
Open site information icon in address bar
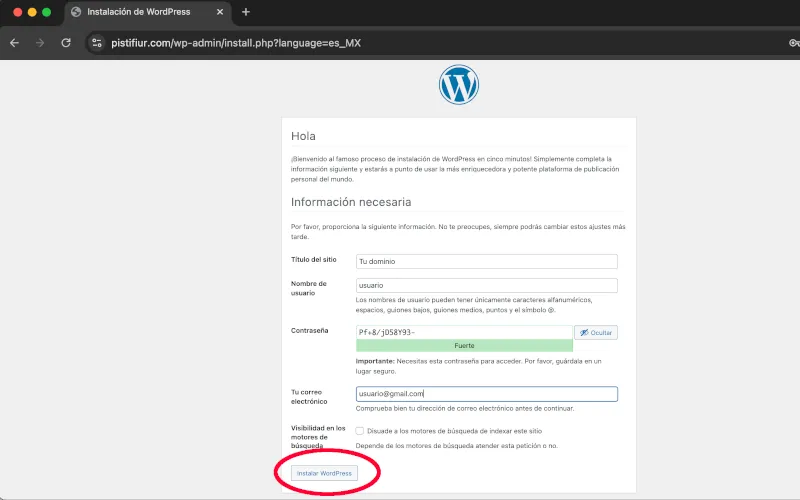97,43
